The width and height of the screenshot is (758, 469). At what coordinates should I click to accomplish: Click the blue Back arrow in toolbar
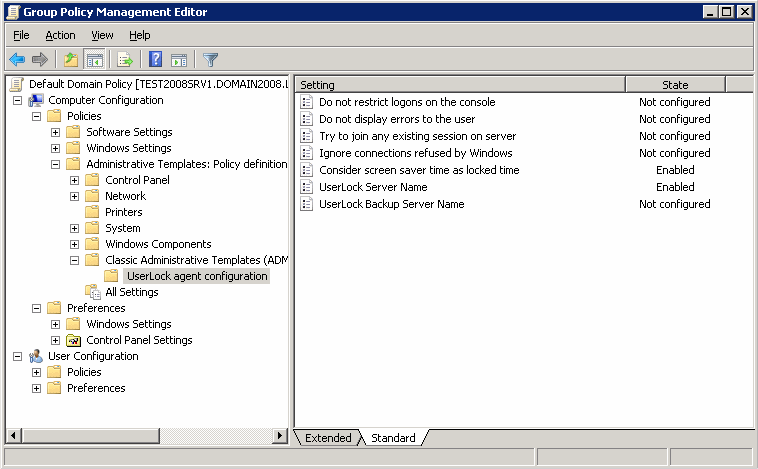(17, 60)
